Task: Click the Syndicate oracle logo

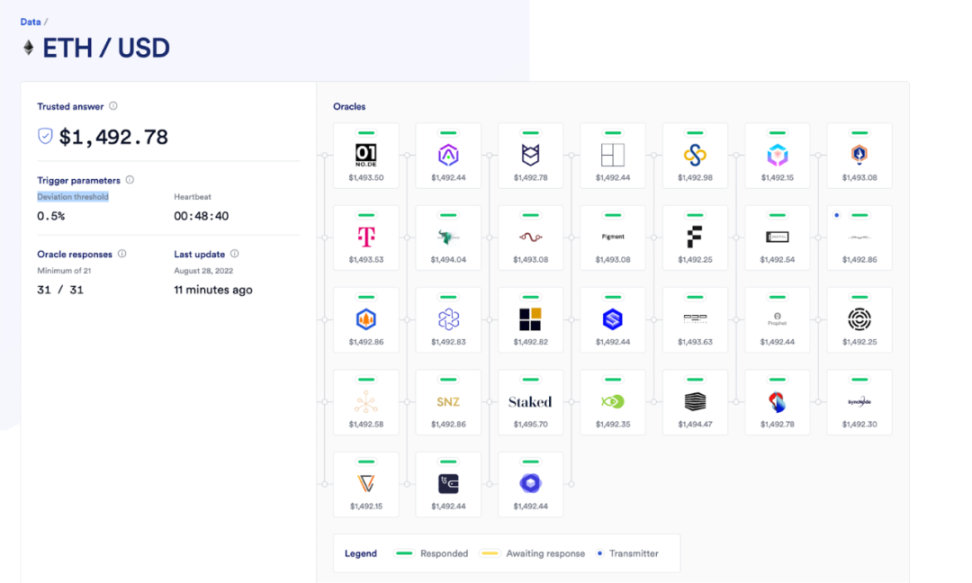Action: tap(859, 401)
